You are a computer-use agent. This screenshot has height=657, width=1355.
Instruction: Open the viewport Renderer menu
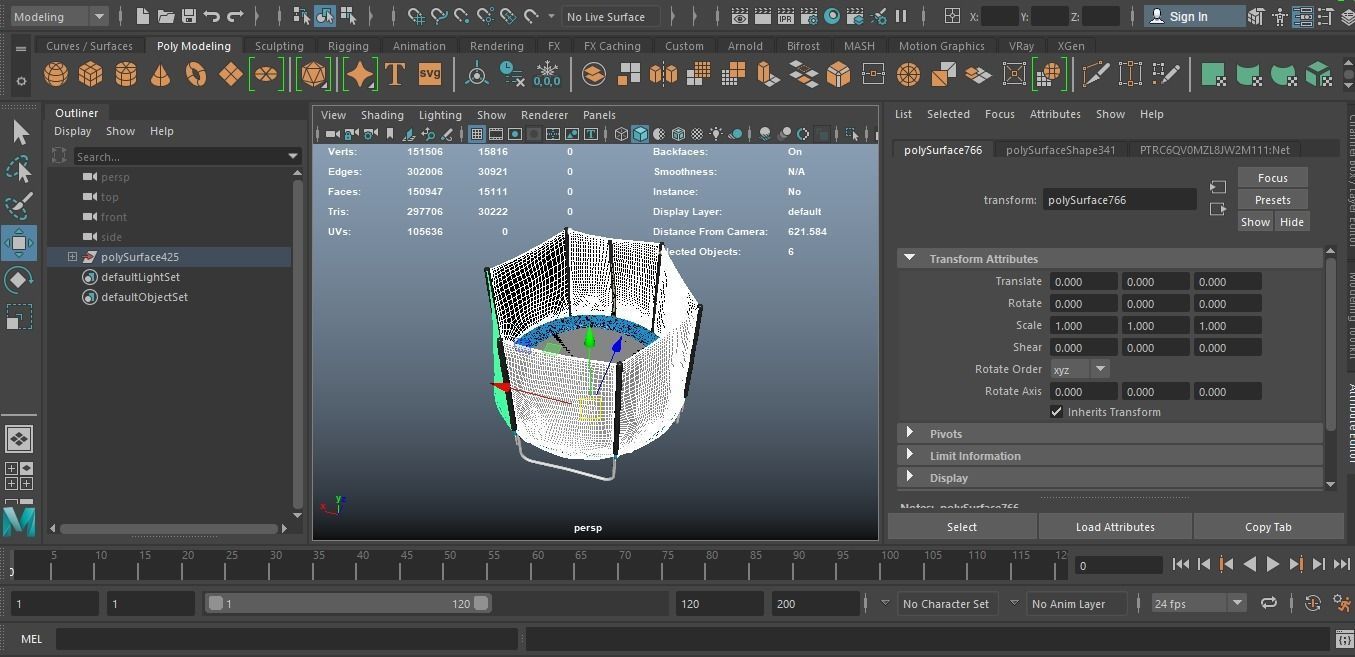pos(544,115)
